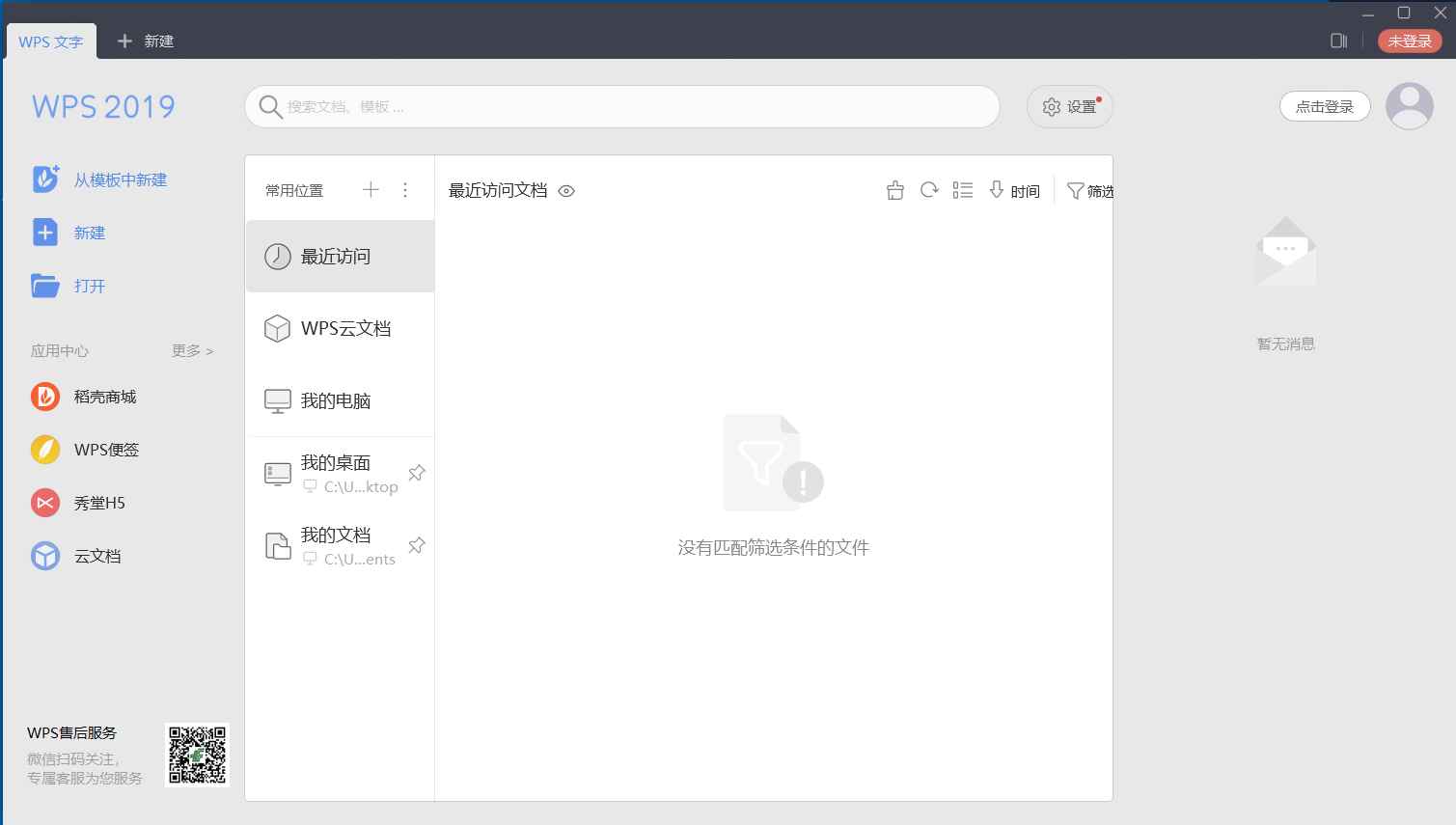Viewport: 1456px width, 825px height.
Task: Open 我的文档 location
Action: (x=340, y=545)
